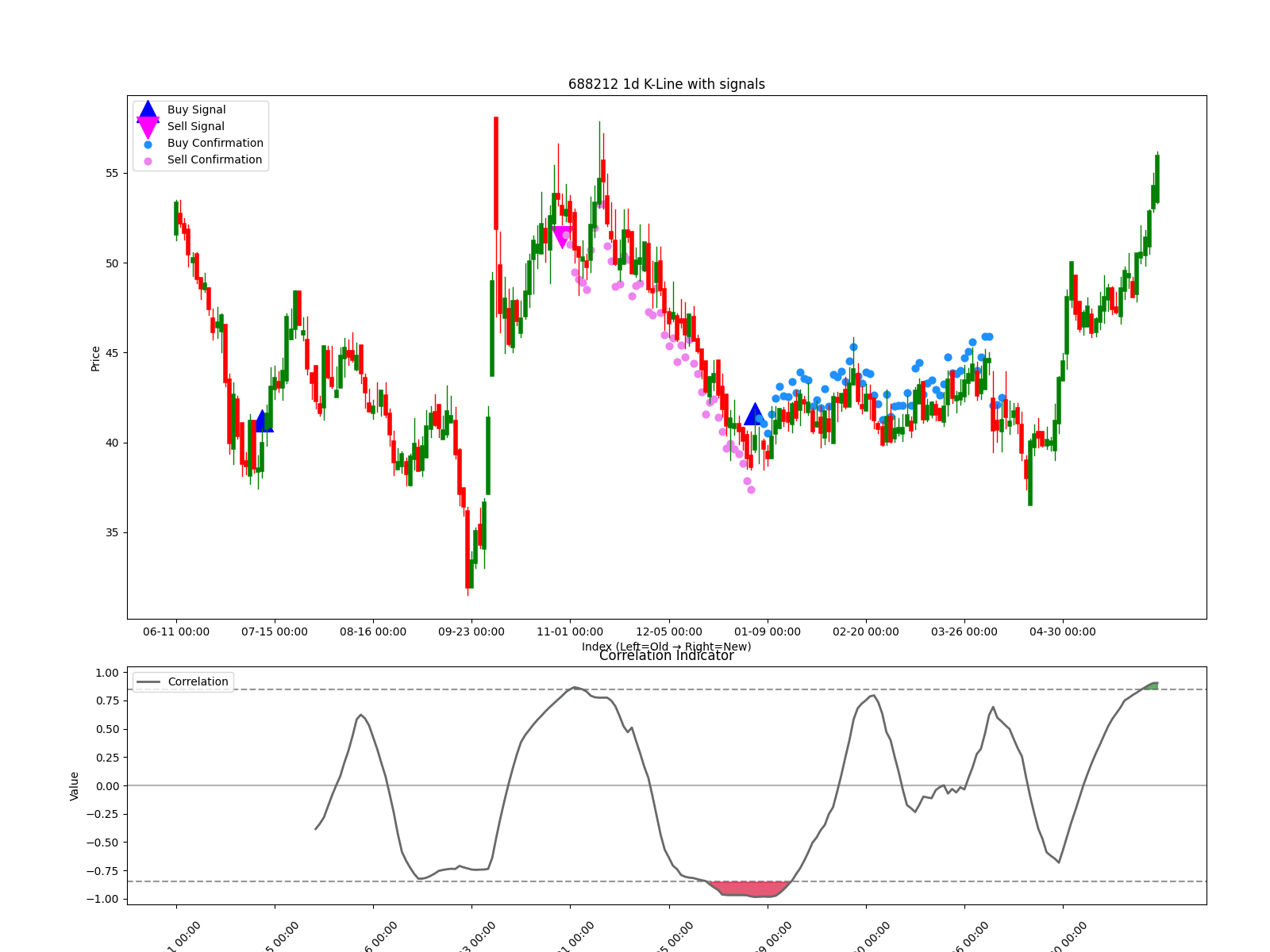This screenshot has height=952, width=1270.
Task: Click the date tick '06-11 00:00' under price chart
Action: (x=176, y=632)
